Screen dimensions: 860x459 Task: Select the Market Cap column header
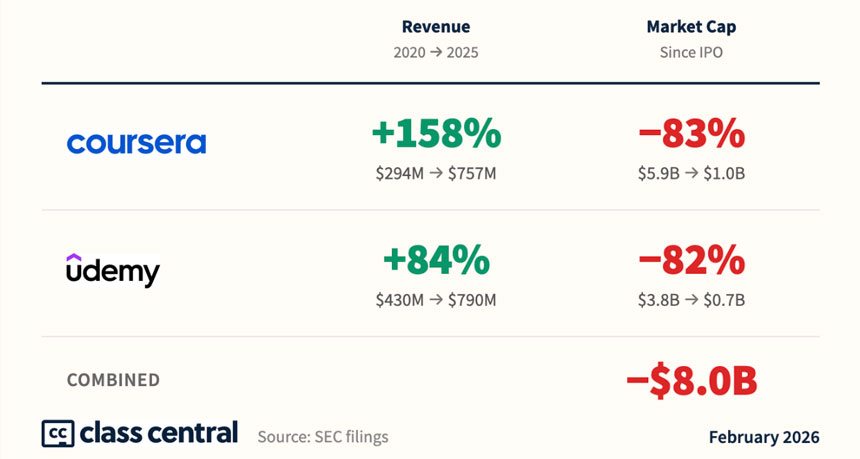coord(691,27)
